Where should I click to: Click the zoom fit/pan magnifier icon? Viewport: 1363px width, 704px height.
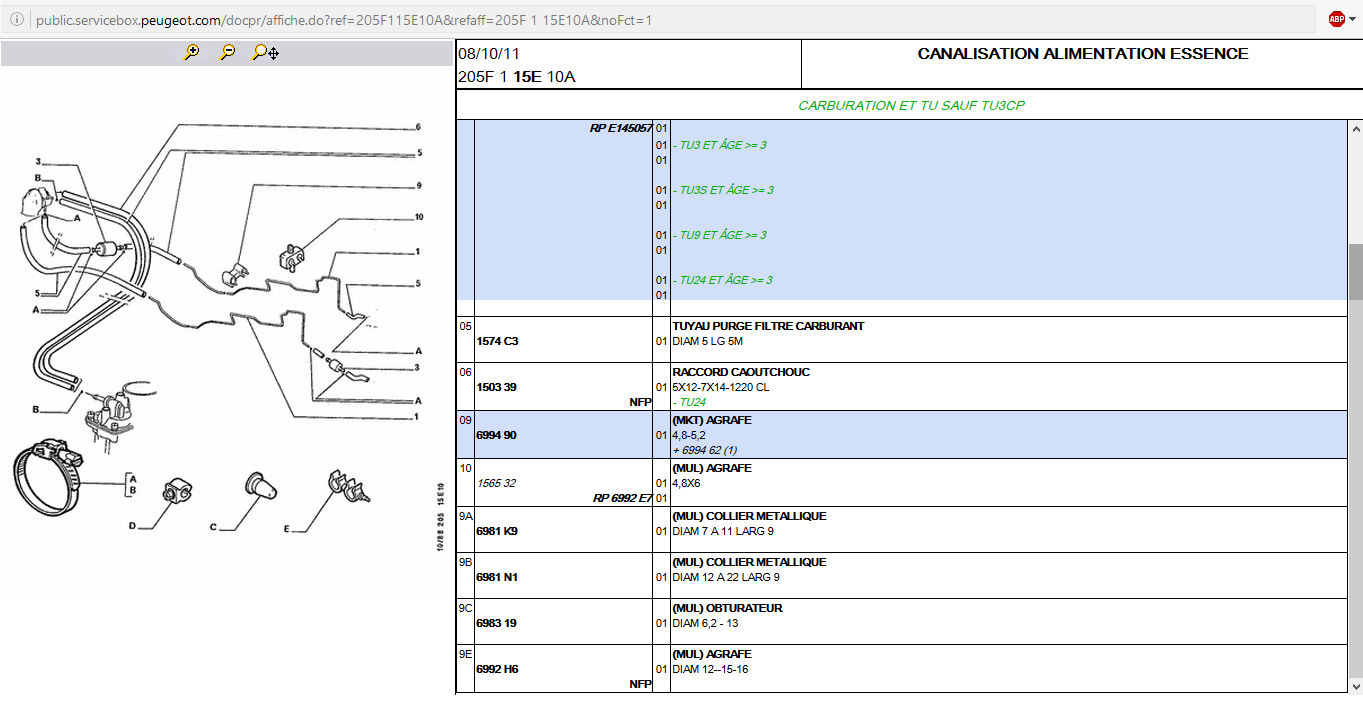click(x=265, y=53)
